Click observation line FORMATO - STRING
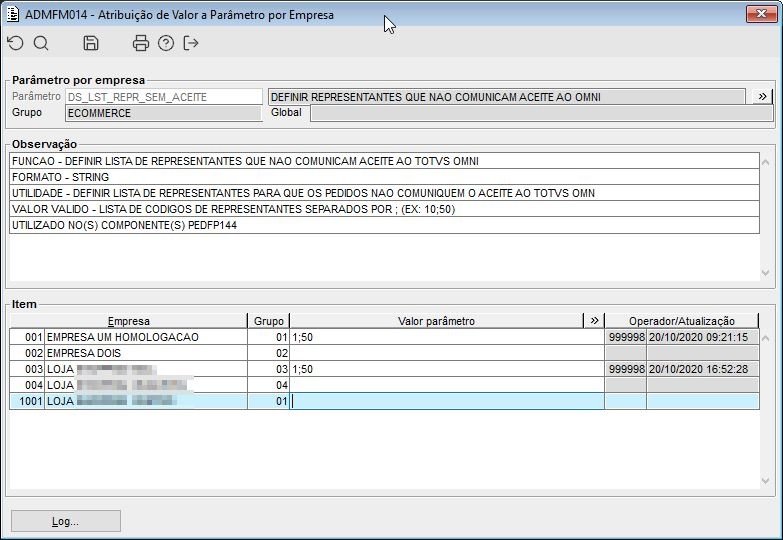This screenshot has width=783, height=540. coord(385,177)
